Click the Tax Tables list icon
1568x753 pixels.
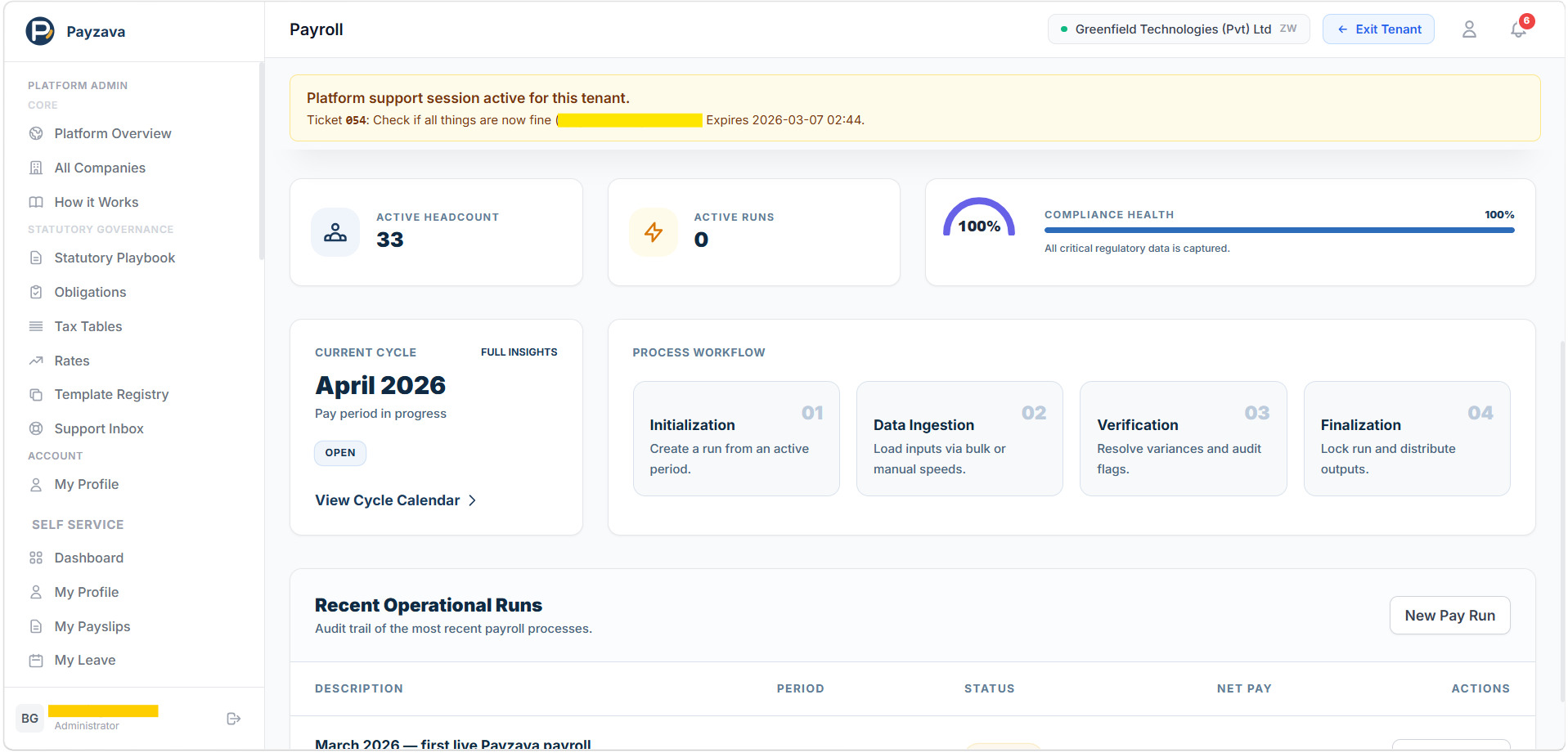coord(36,326)
